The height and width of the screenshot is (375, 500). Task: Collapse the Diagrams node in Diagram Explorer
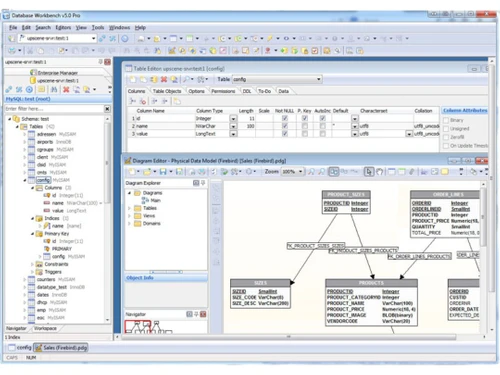[129, 193]
